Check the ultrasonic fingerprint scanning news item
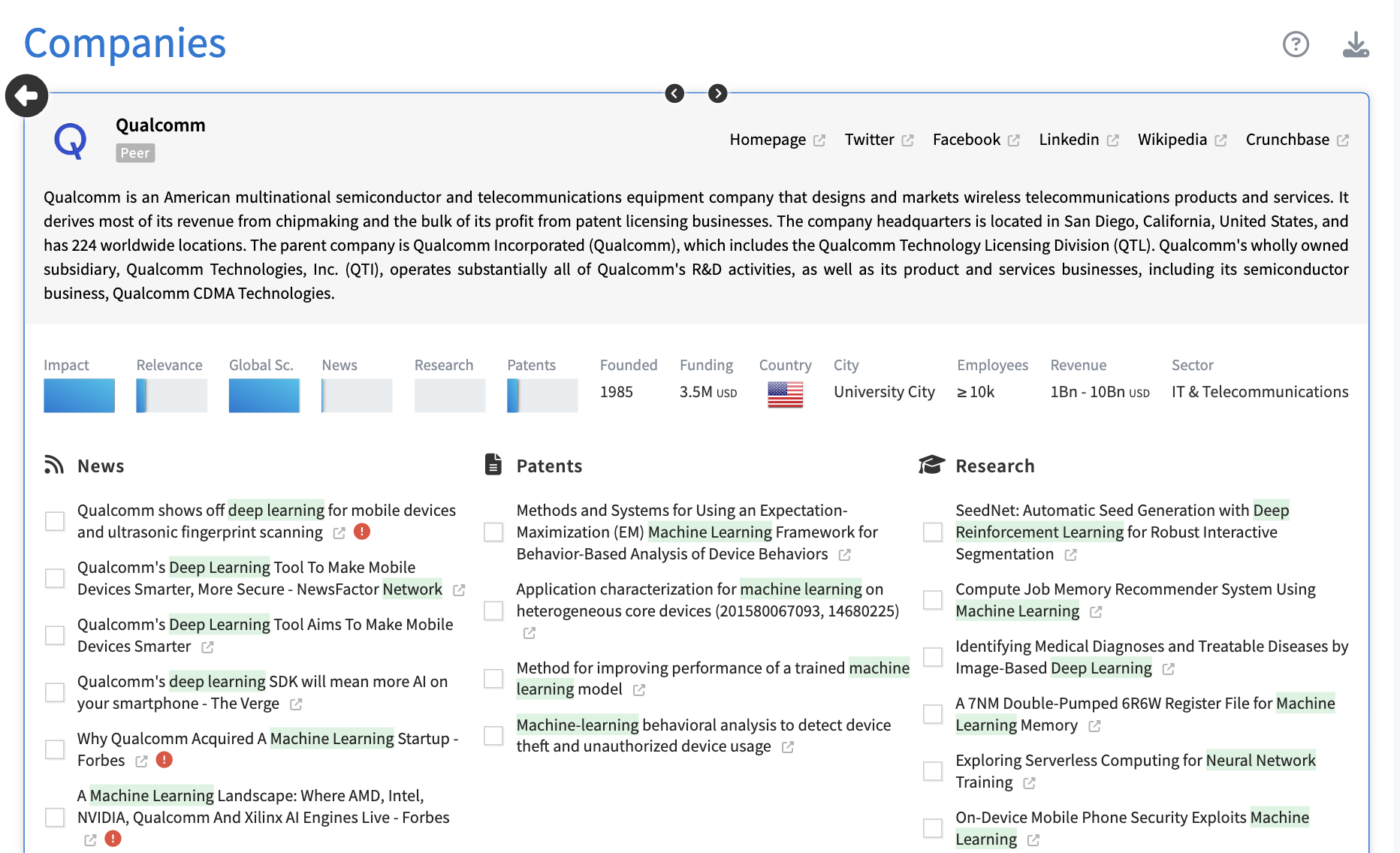The image size is (1400, 853). pyautogui.click(x=55, y=521)
